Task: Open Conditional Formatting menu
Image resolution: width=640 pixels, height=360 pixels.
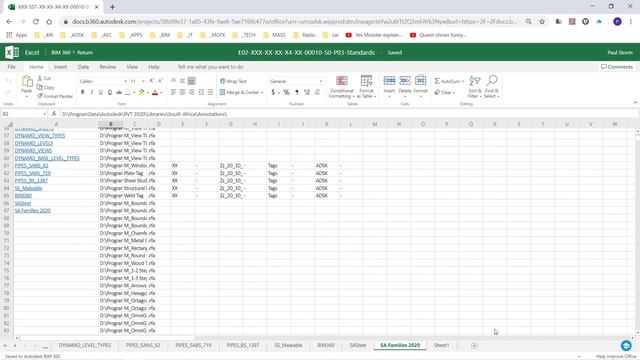Action: tap(342, 87)
